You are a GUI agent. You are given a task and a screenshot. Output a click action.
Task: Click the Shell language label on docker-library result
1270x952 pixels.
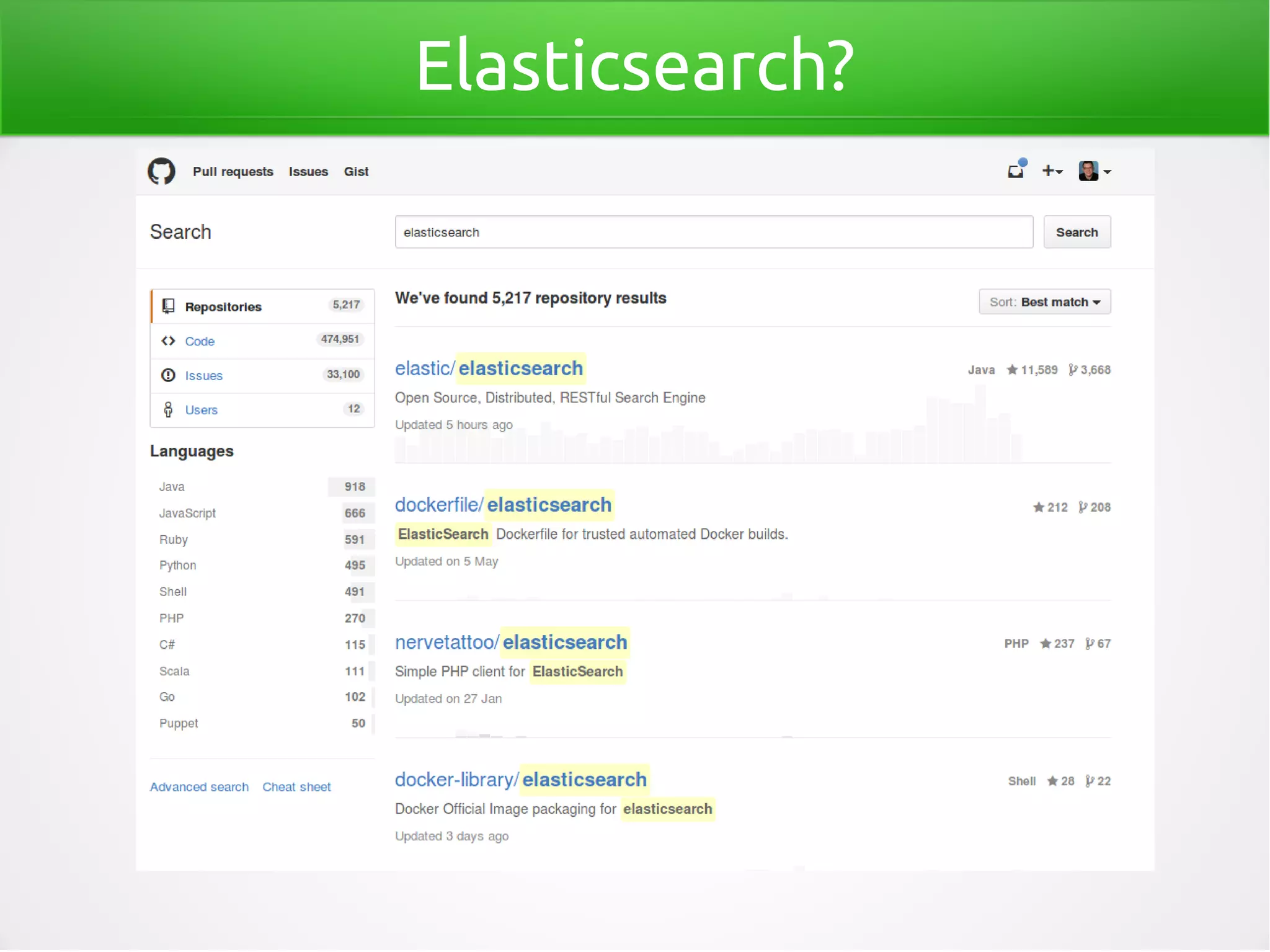point(1022,781)
